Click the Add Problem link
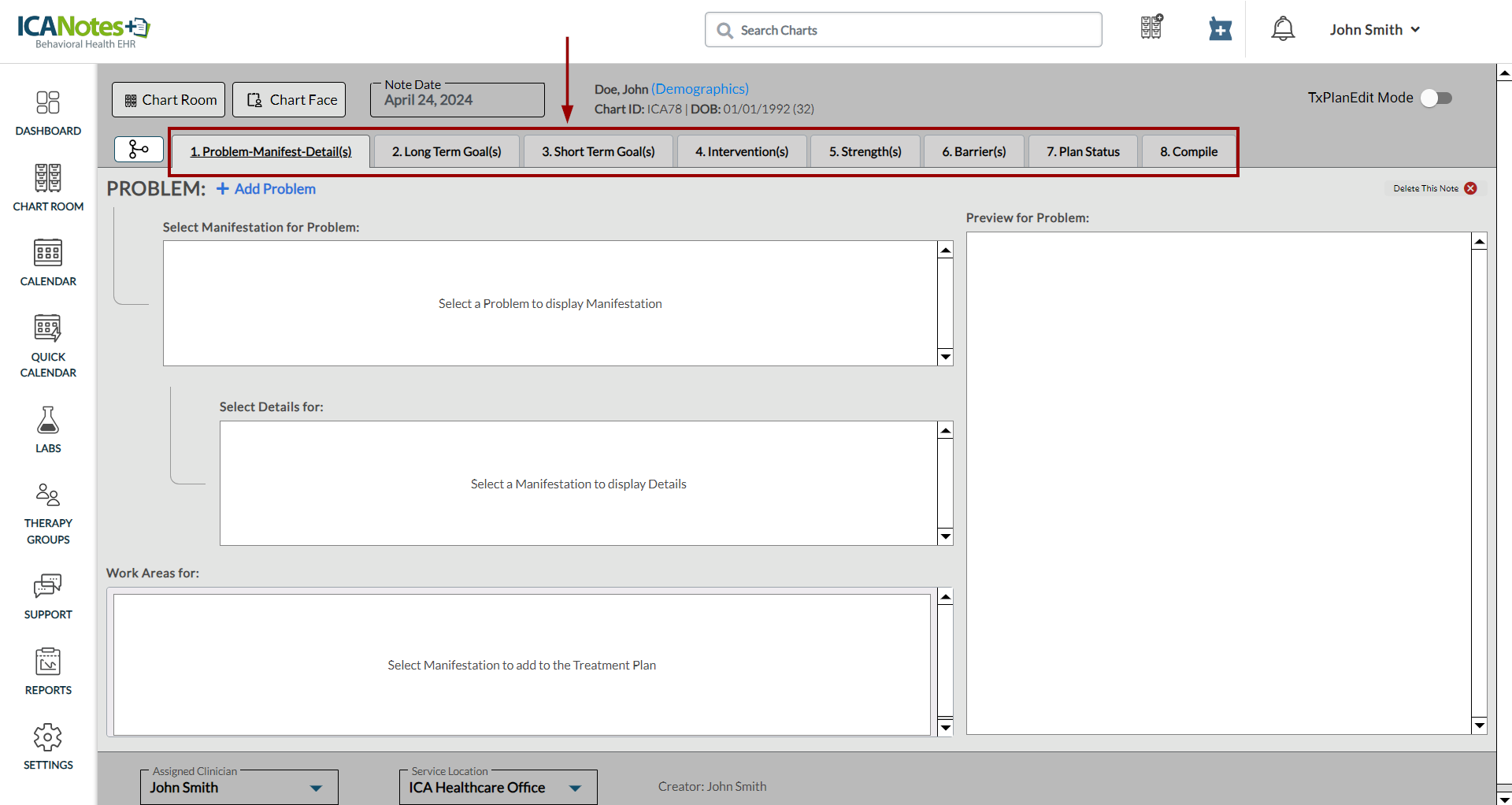 point(266,189)
